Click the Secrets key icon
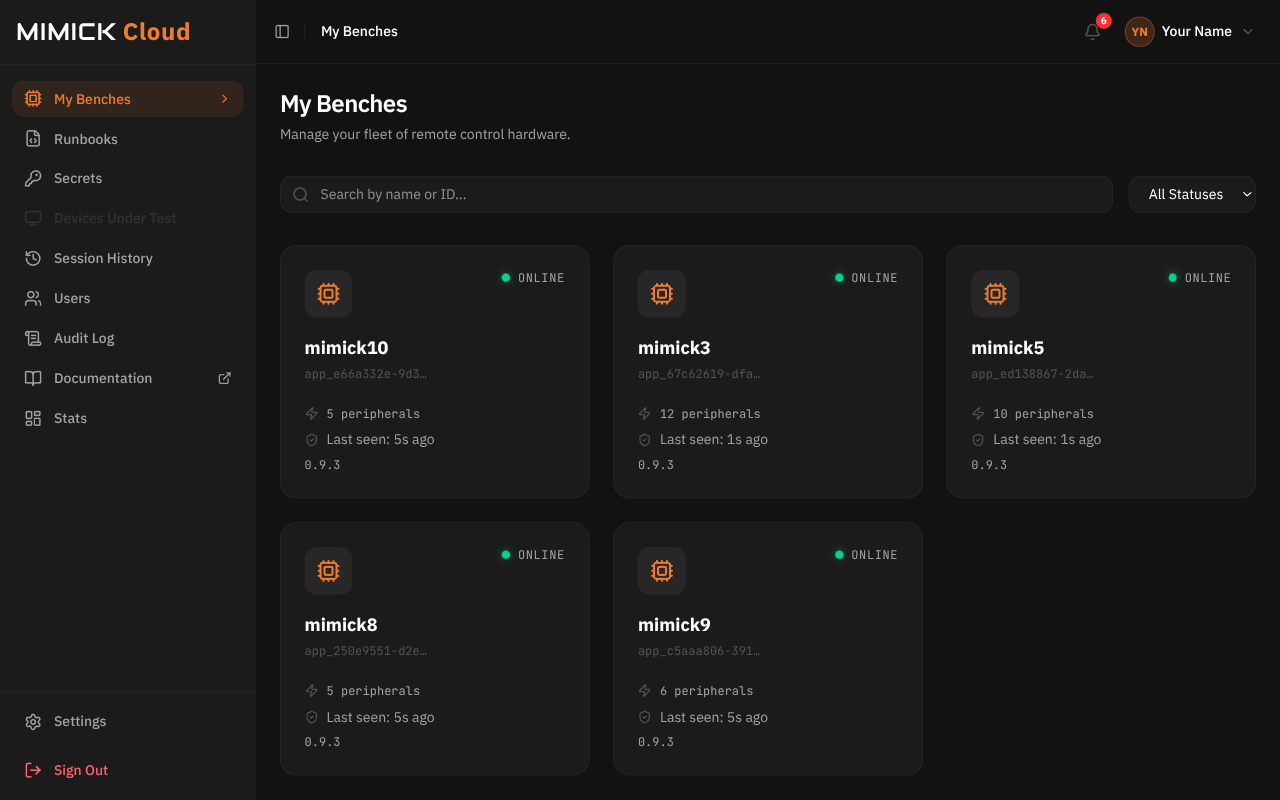This screenshot has height=800, width=1280. [x=33, y=178]
